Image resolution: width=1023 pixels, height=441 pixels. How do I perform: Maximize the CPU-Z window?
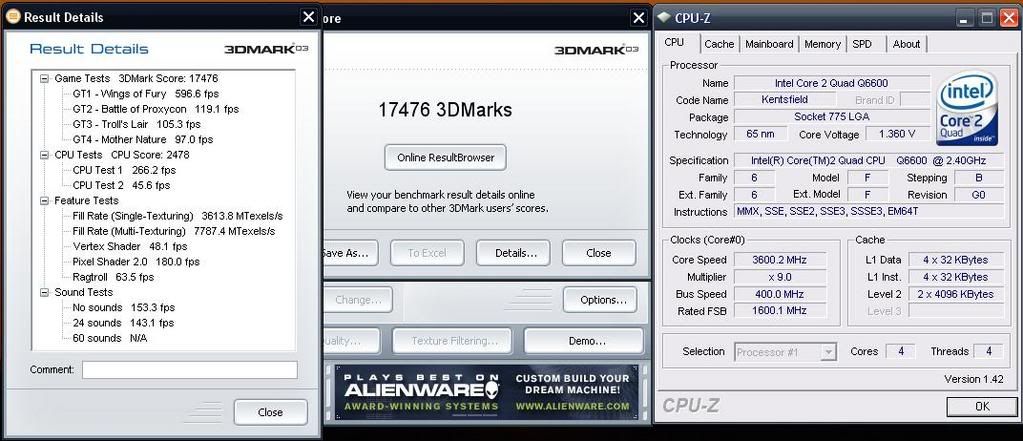[987, 18]
